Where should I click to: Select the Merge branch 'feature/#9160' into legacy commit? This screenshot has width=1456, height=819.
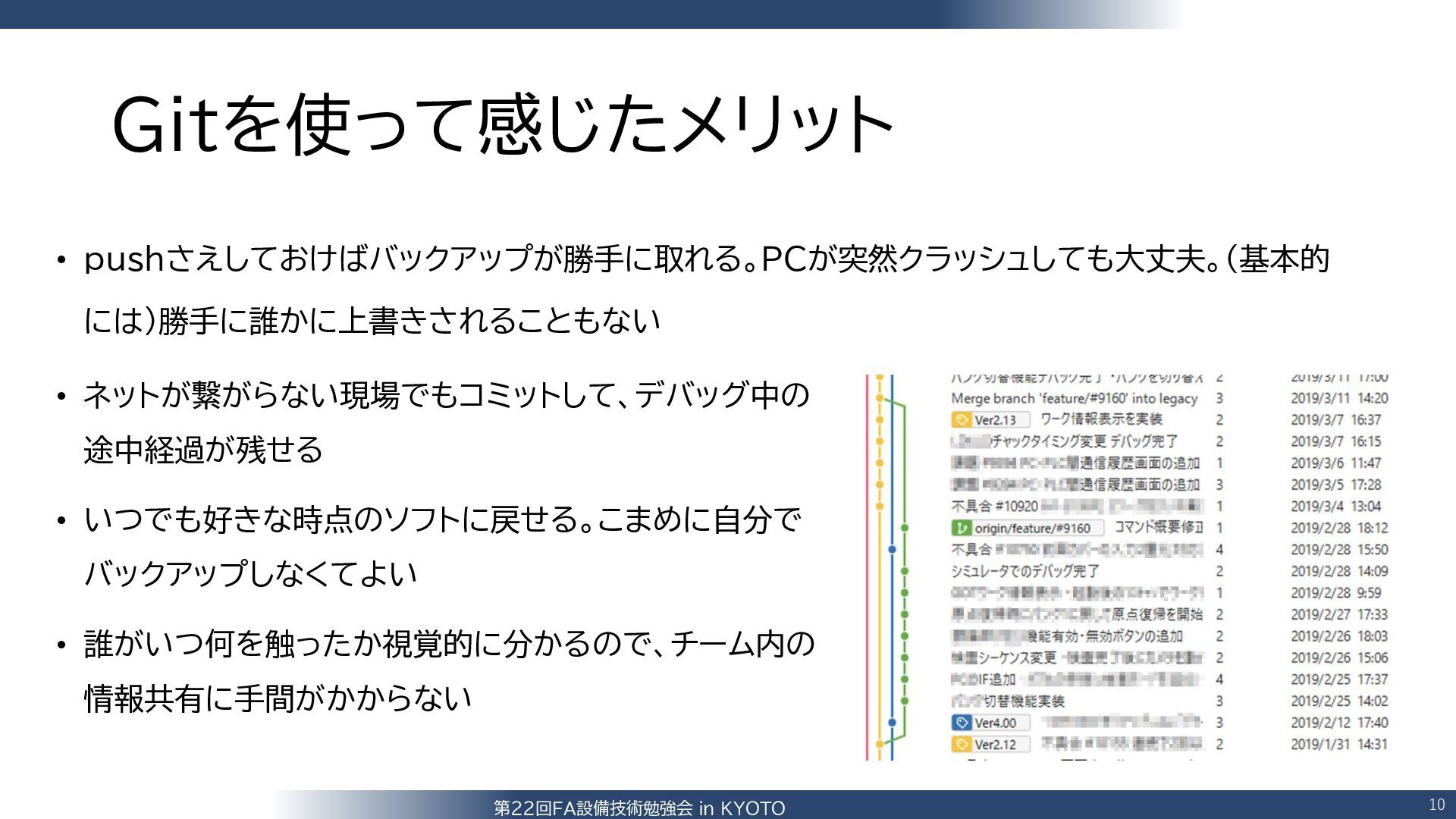pos(1074,398)
